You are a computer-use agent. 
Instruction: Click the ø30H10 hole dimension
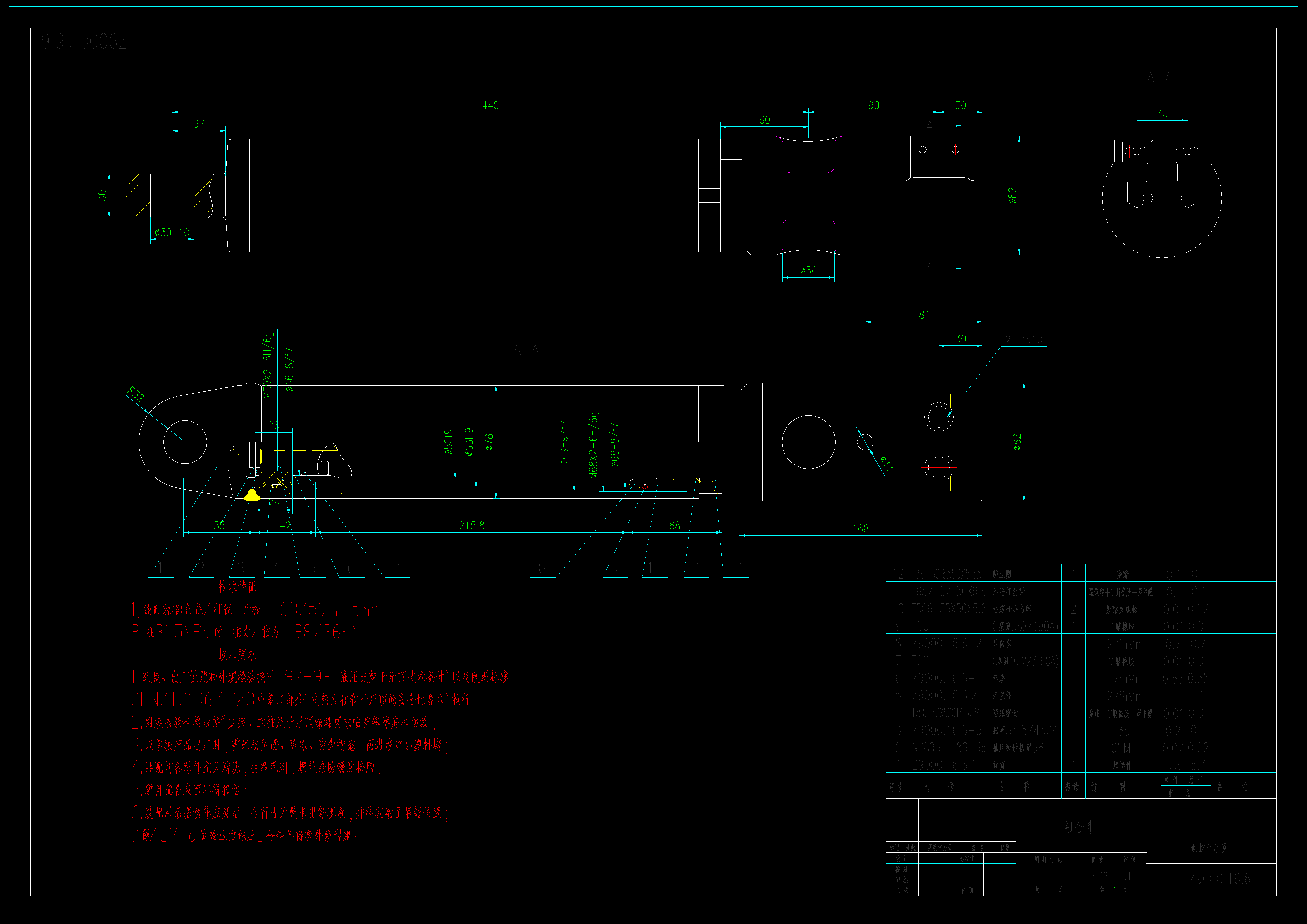click(172, 232)
